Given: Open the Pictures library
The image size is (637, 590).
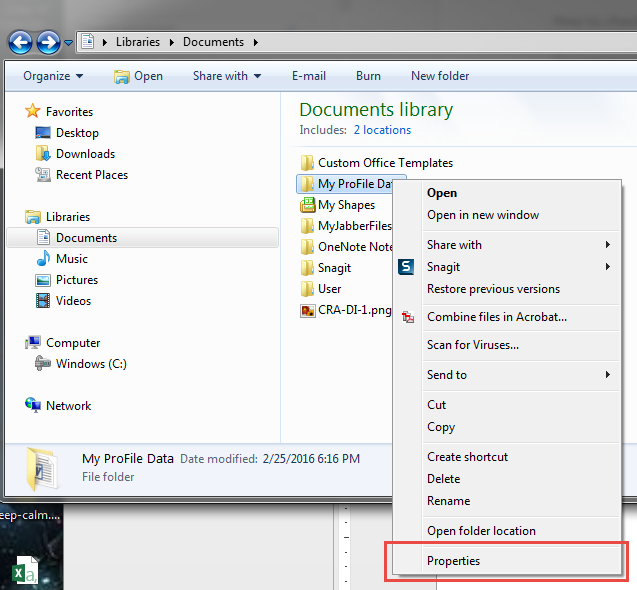Looking at the screenshot, I should (x=67, y=280).
